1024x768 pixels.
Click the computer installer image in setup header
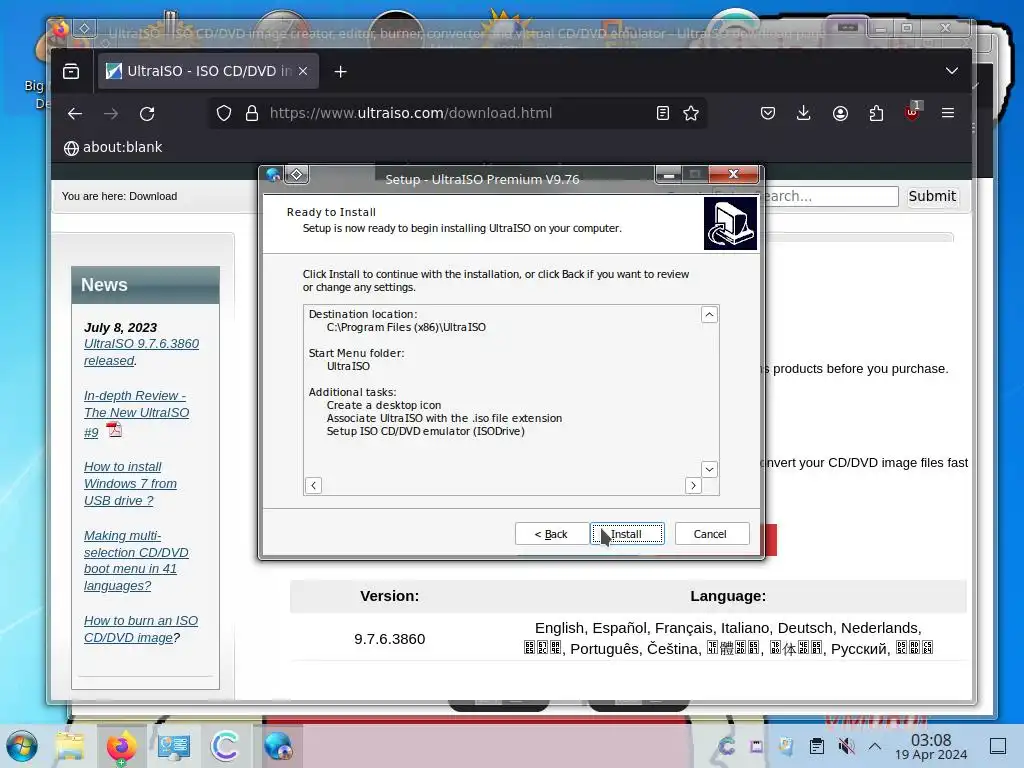point(730,223)
